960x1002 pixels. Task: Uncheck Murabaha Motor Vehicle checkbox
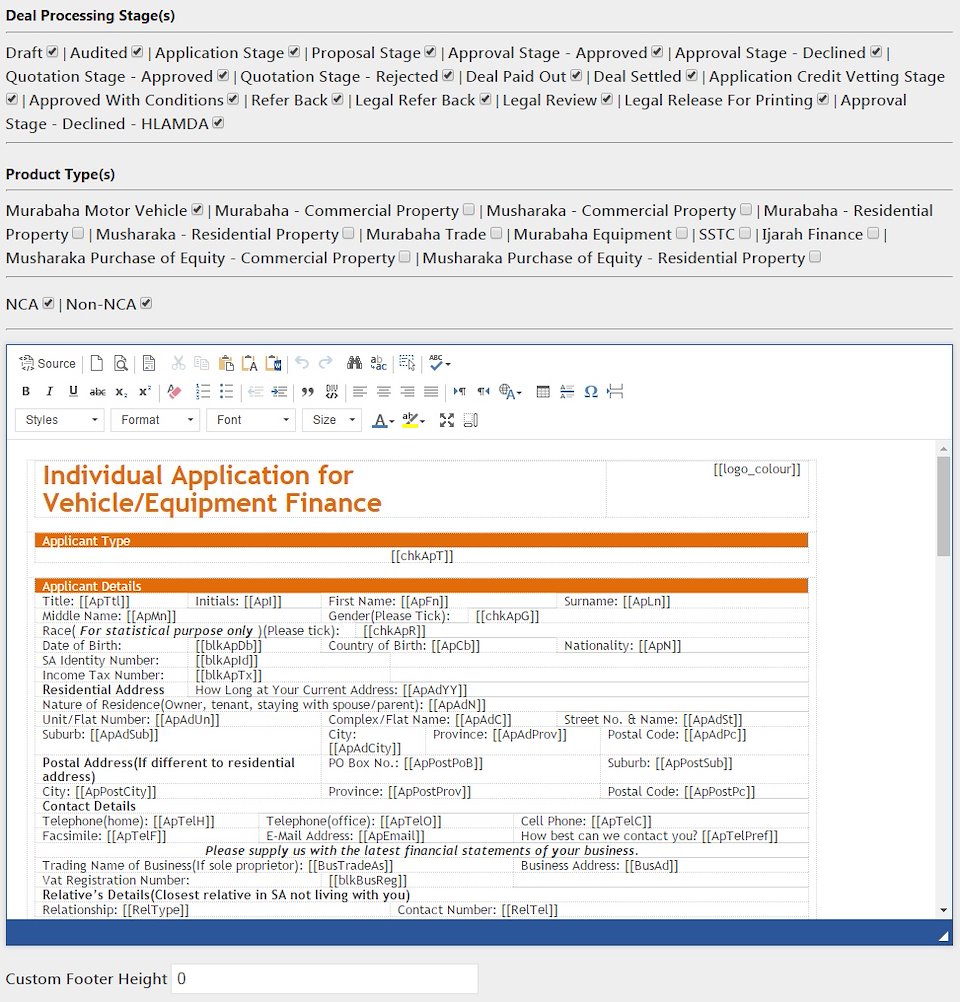pyautogui.click(x=197, y=210)
